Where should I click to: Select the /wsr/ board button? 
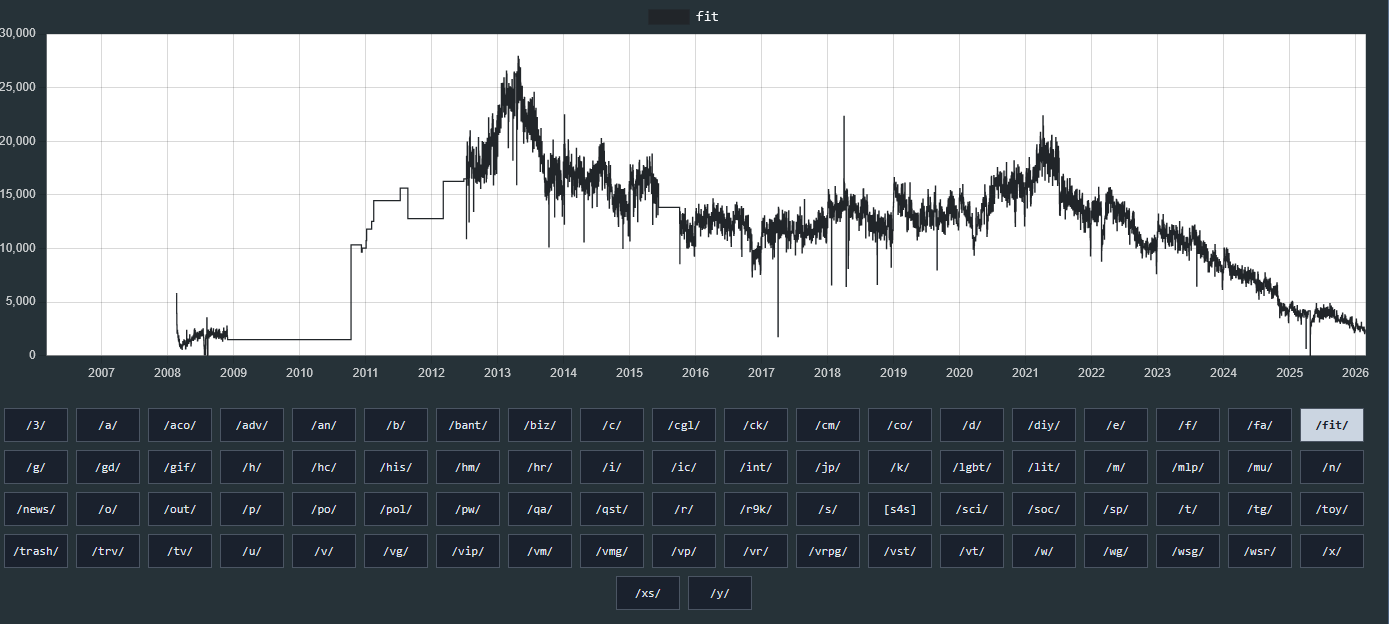[1260, 551]
